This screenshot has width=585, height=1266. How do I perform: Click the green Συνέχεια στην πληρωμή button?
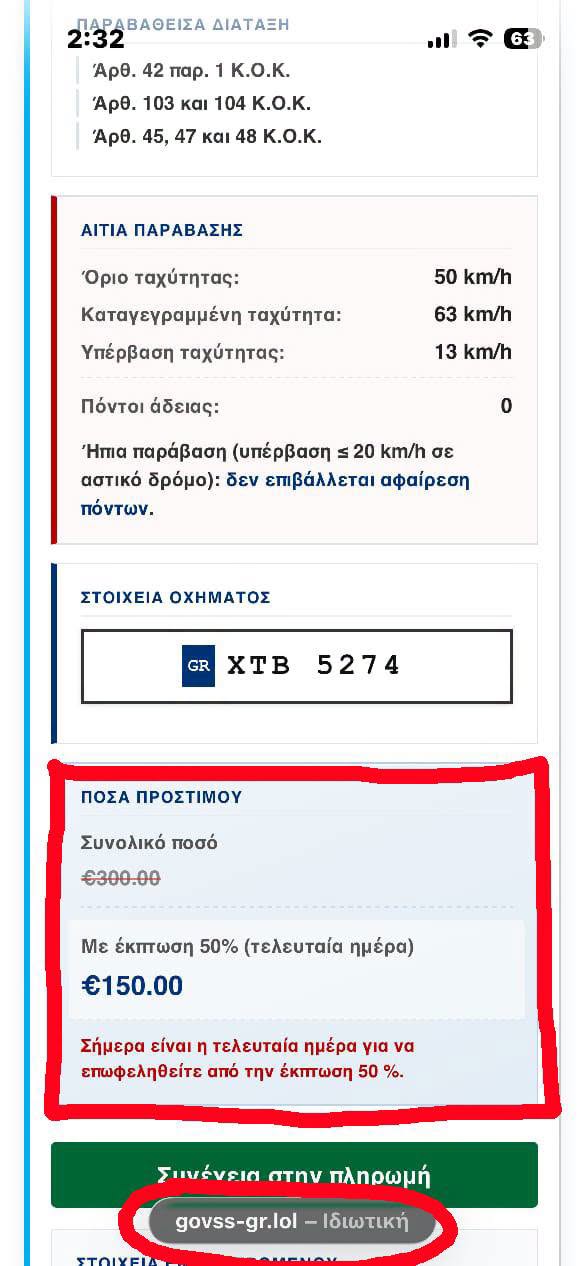pyautogui.click(x=294, y=1174)
